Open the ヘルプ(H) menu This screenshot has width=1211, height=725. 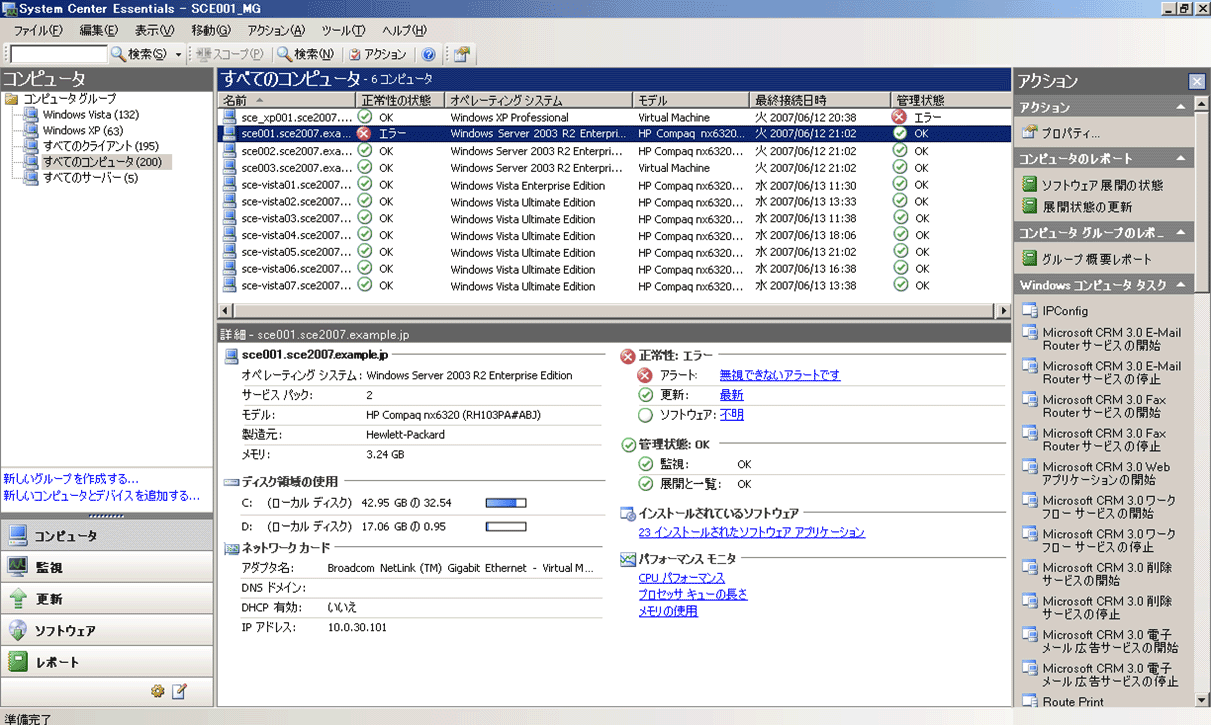coord(404,31)
